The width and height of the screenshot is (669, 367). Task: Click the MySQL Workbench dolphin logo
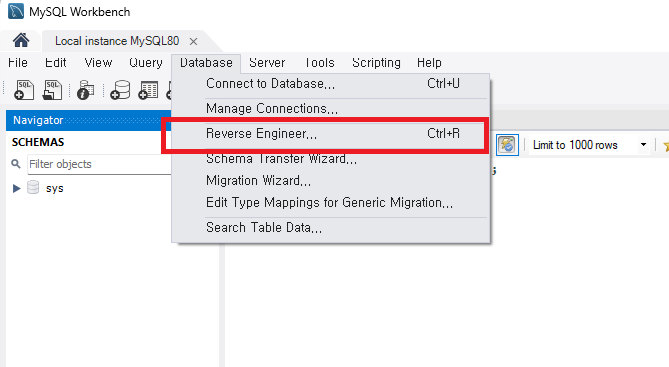pos(16,11)
